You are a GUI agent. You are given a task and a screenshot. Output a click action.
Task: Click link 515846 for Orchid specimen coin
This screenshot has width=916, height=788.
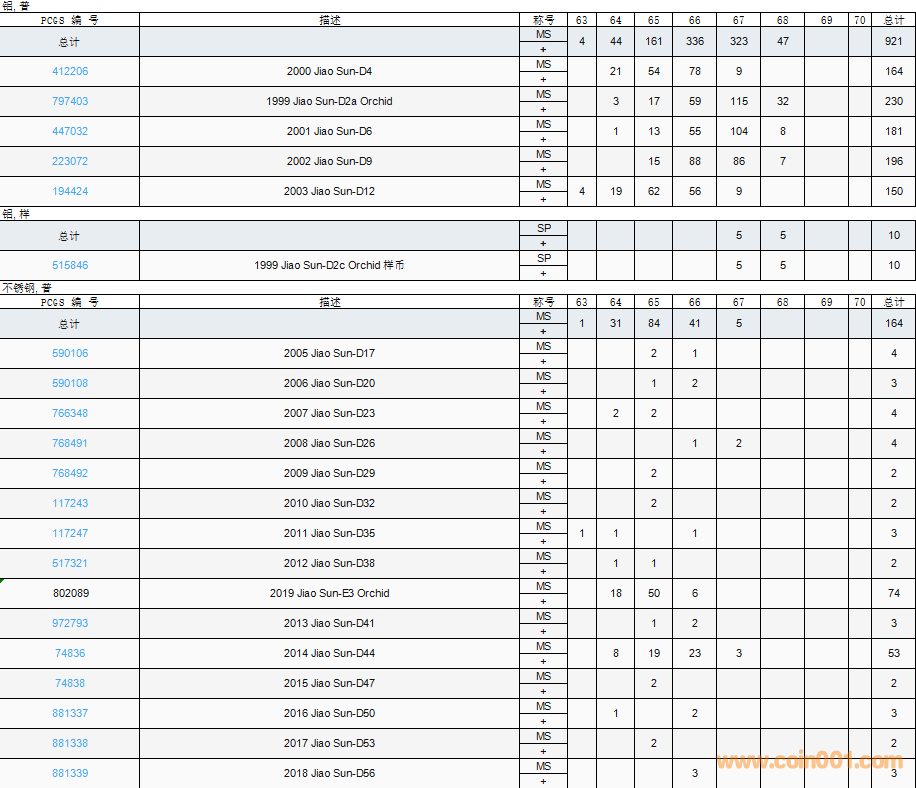pyautogui.click(x=70, y=266)
